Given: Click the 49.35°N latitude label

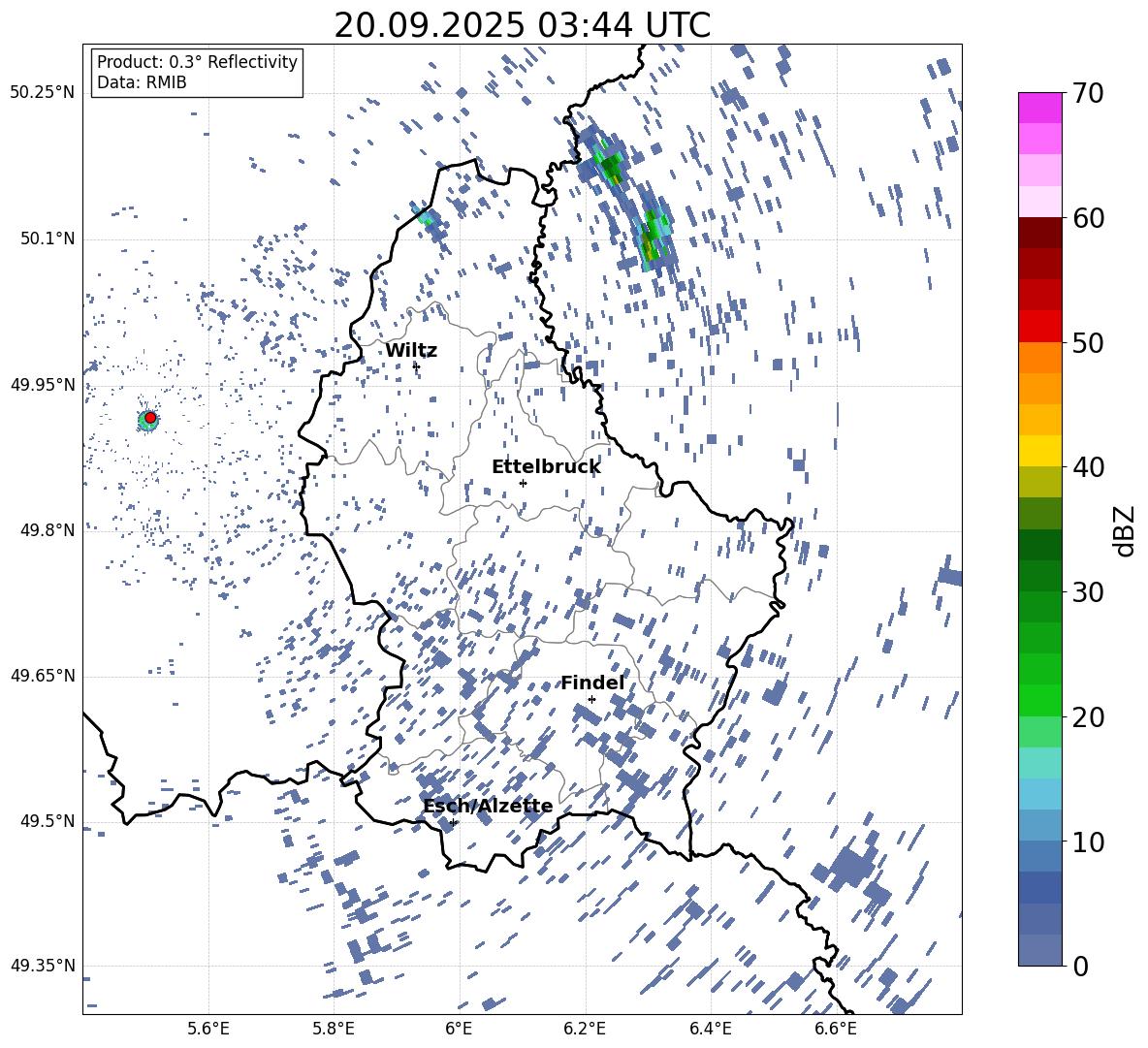Looking at the screenshot, I should coord(43,966).
